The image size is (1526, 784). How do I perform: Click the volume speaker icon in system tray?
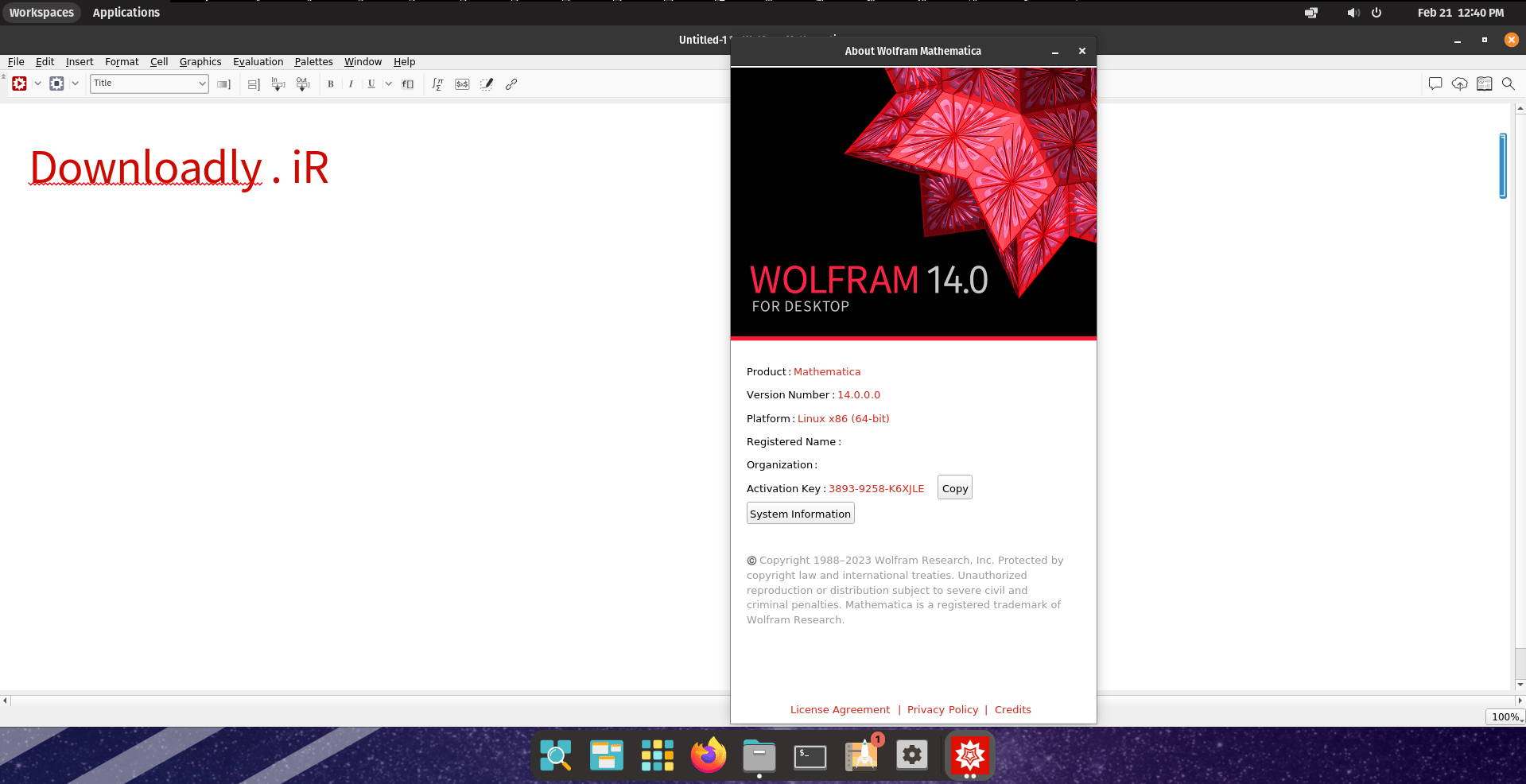click(1353, 13)
